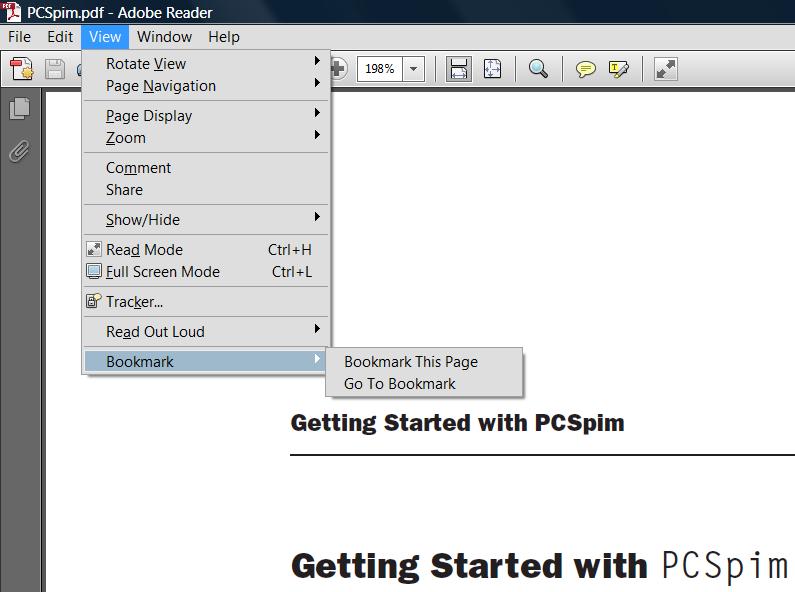Open the Help menu
795x592 pixels.
coord(224,37)
